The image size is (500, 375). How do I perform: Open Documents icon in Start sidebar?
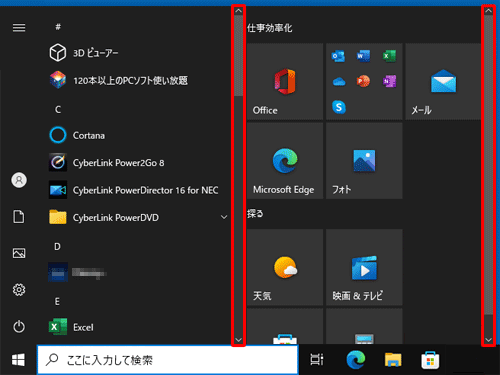click(19, 217)
